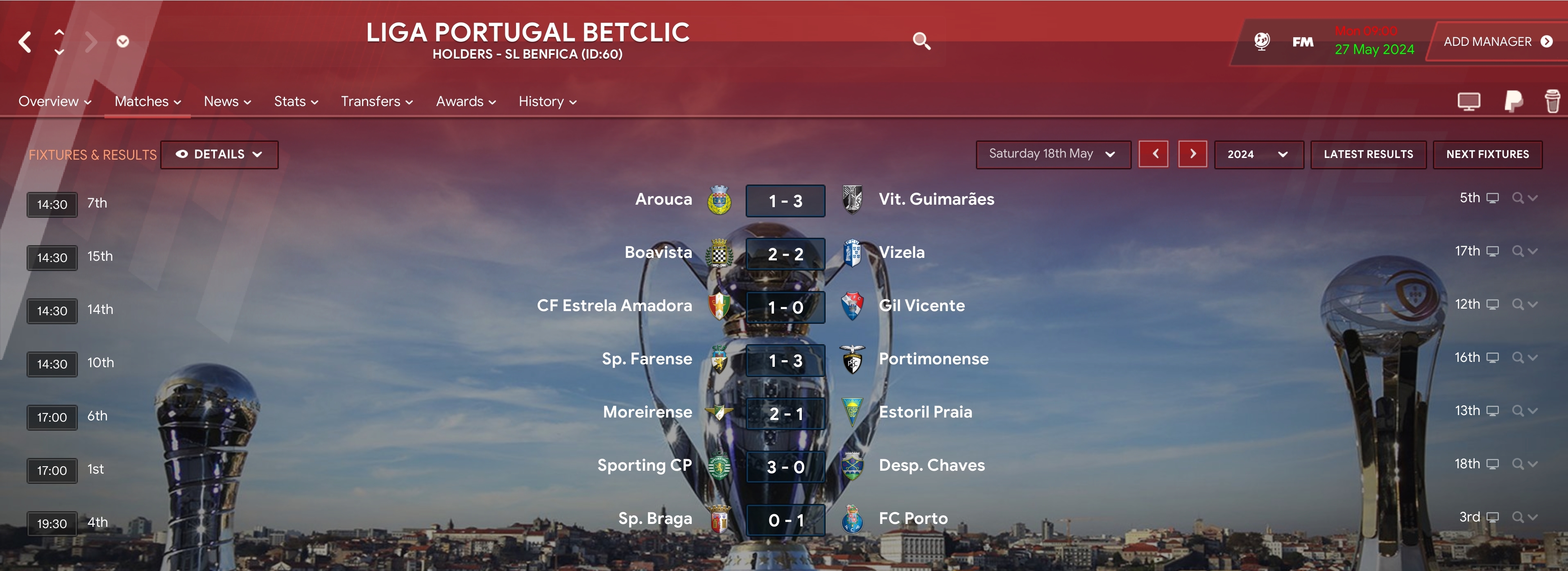Open the Transfers menu
This screenshot has height=571, width=1568.
[x=377, y=102]
